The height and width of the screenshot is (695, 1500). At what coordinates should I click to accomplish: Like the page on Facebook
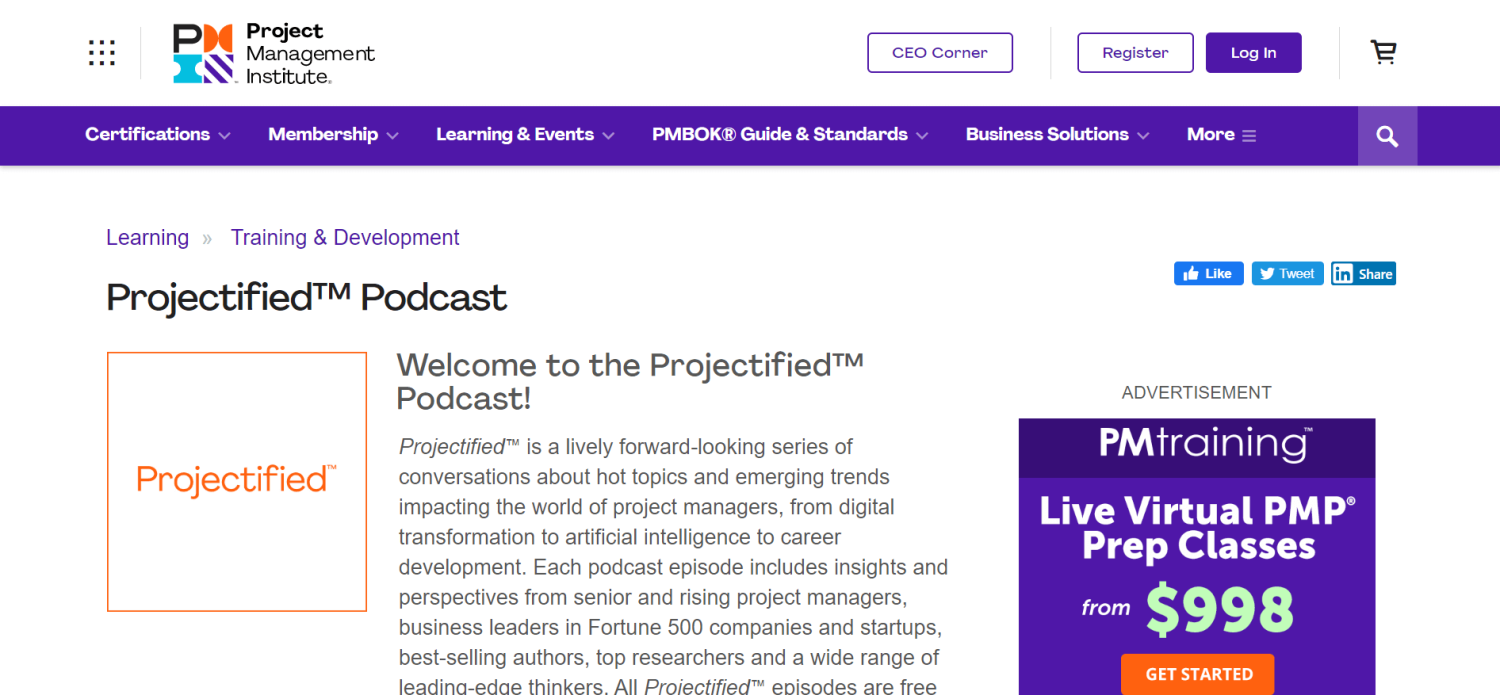click(x=1208, y=274)
